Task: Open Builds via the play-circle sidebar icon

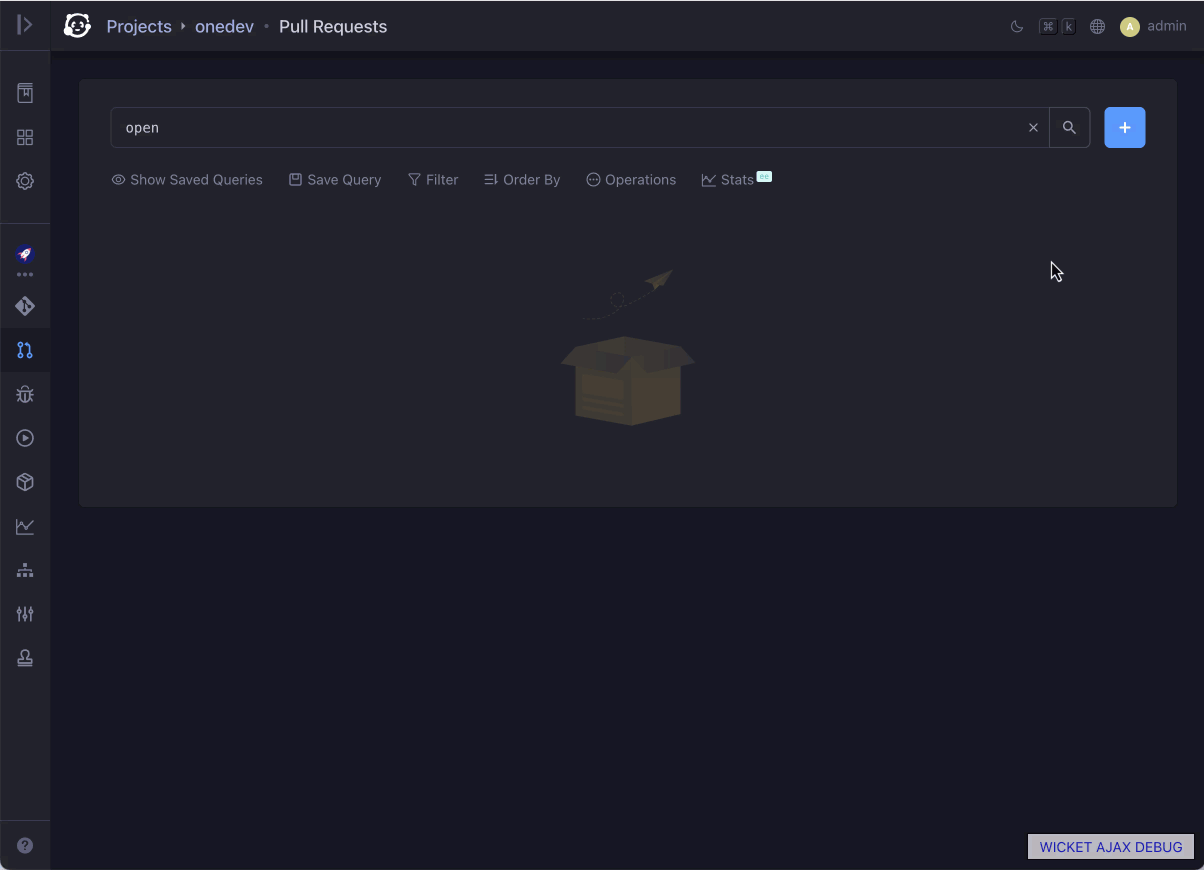Action: click(25, 438)
